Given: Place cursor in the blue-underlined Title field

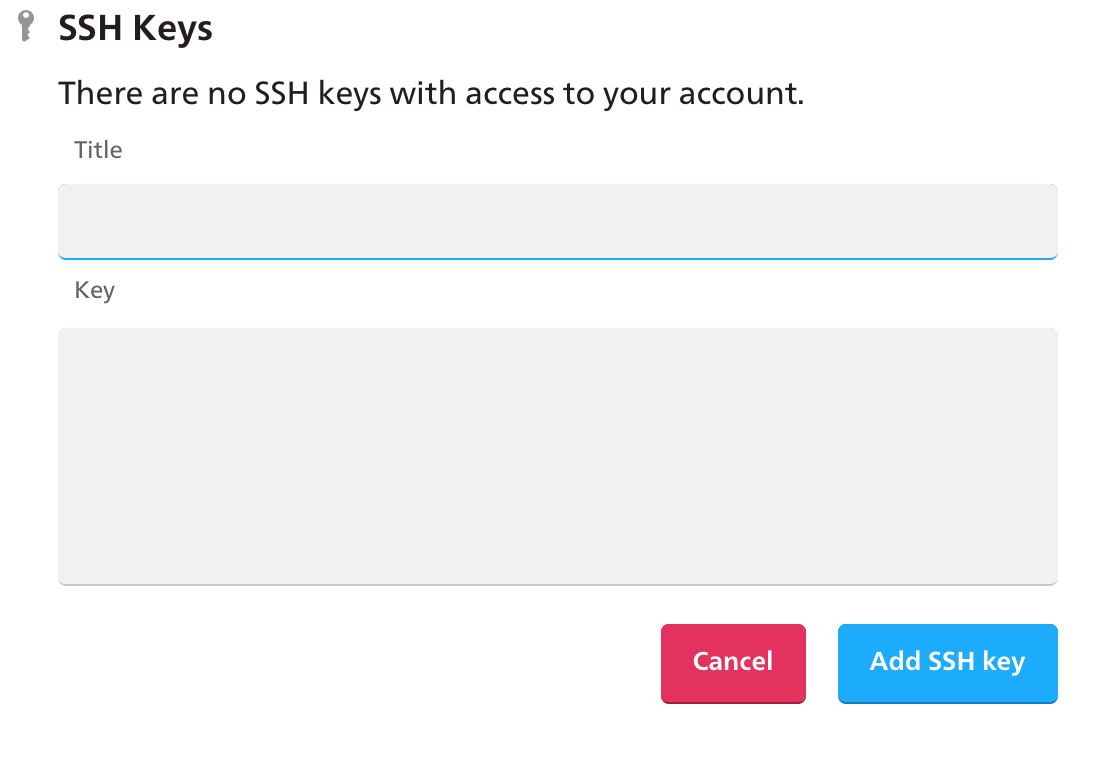Looking at the screenshot, I should click(557, 222).
